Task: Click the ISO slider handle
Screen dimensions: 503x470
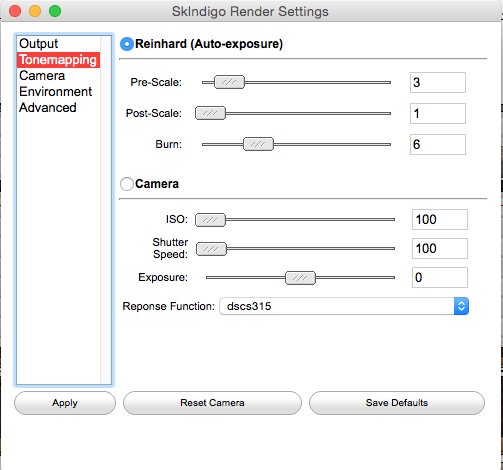Action: pos(210,220)
